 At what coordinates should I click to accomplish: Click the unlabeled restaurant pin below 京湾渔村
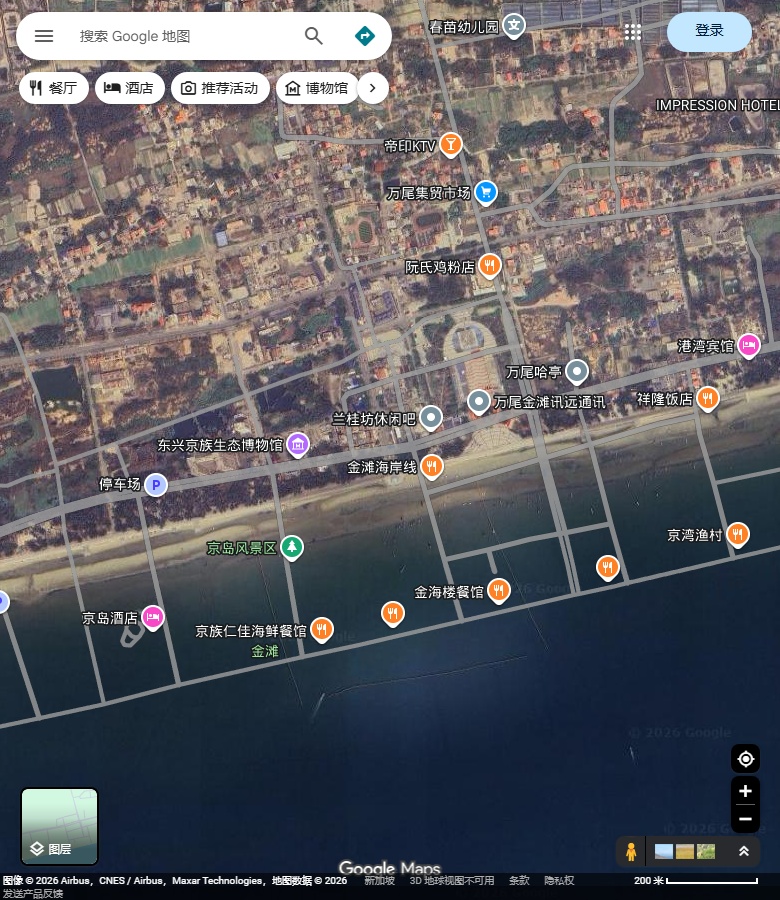[x=607, y=568]
